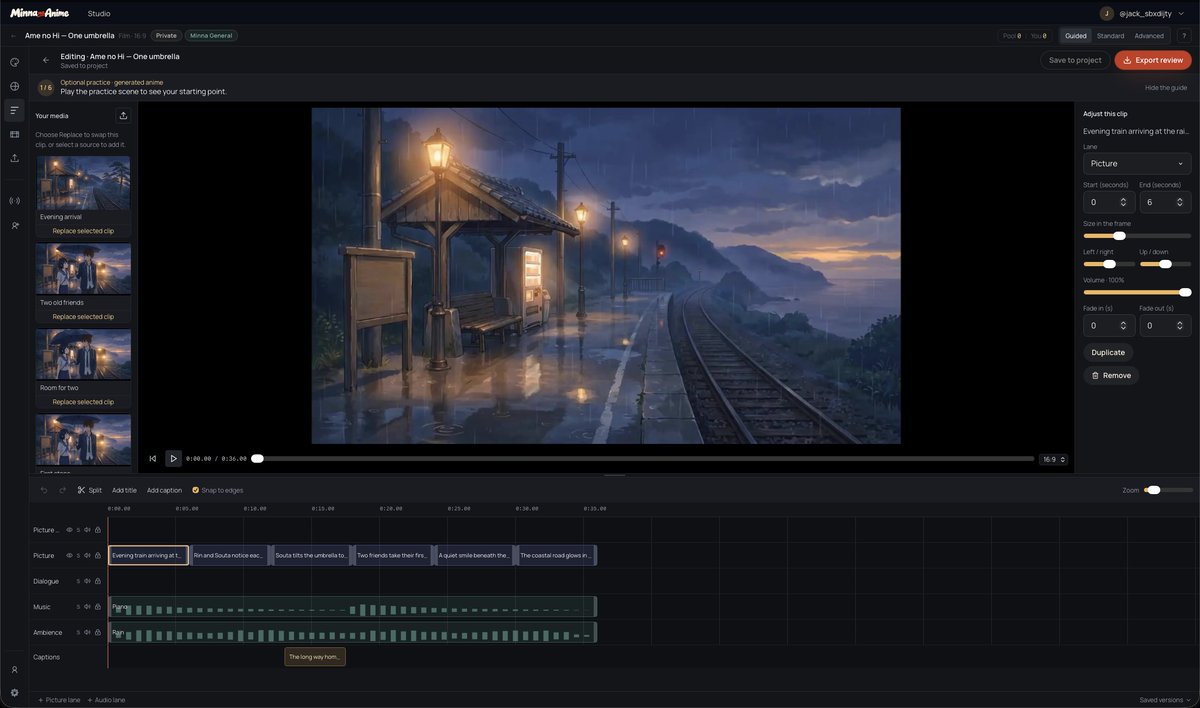Mute the Music lane speaker icon

[88, 607]
